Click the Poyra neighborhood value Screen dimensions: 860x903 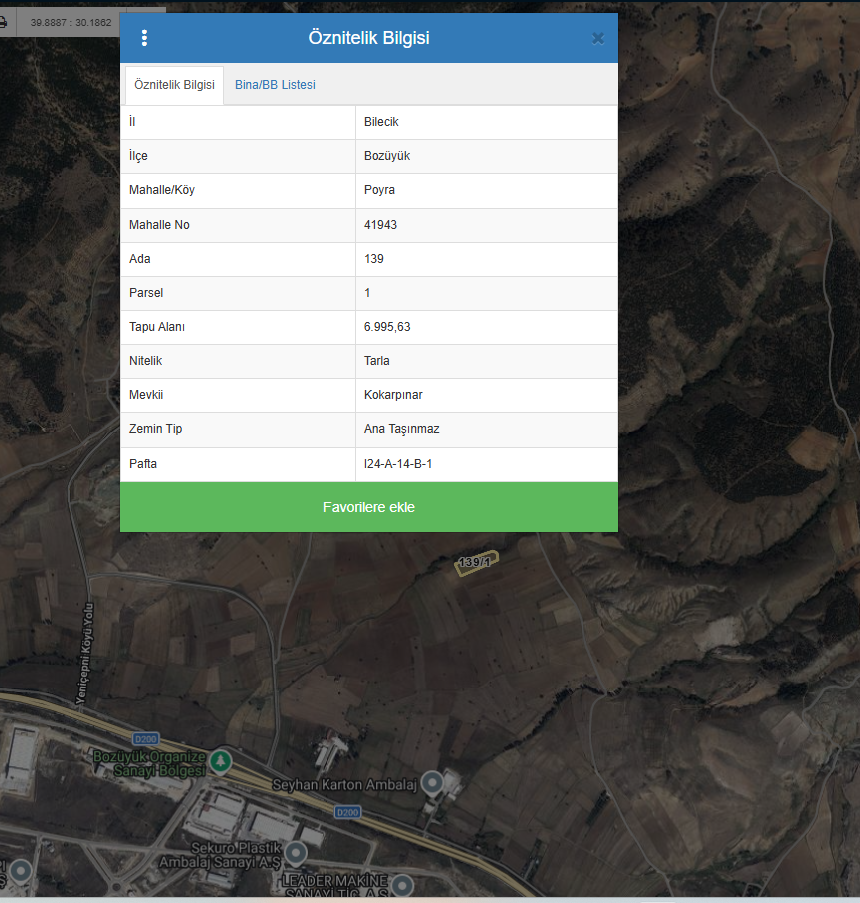click(x=487, y=190)
